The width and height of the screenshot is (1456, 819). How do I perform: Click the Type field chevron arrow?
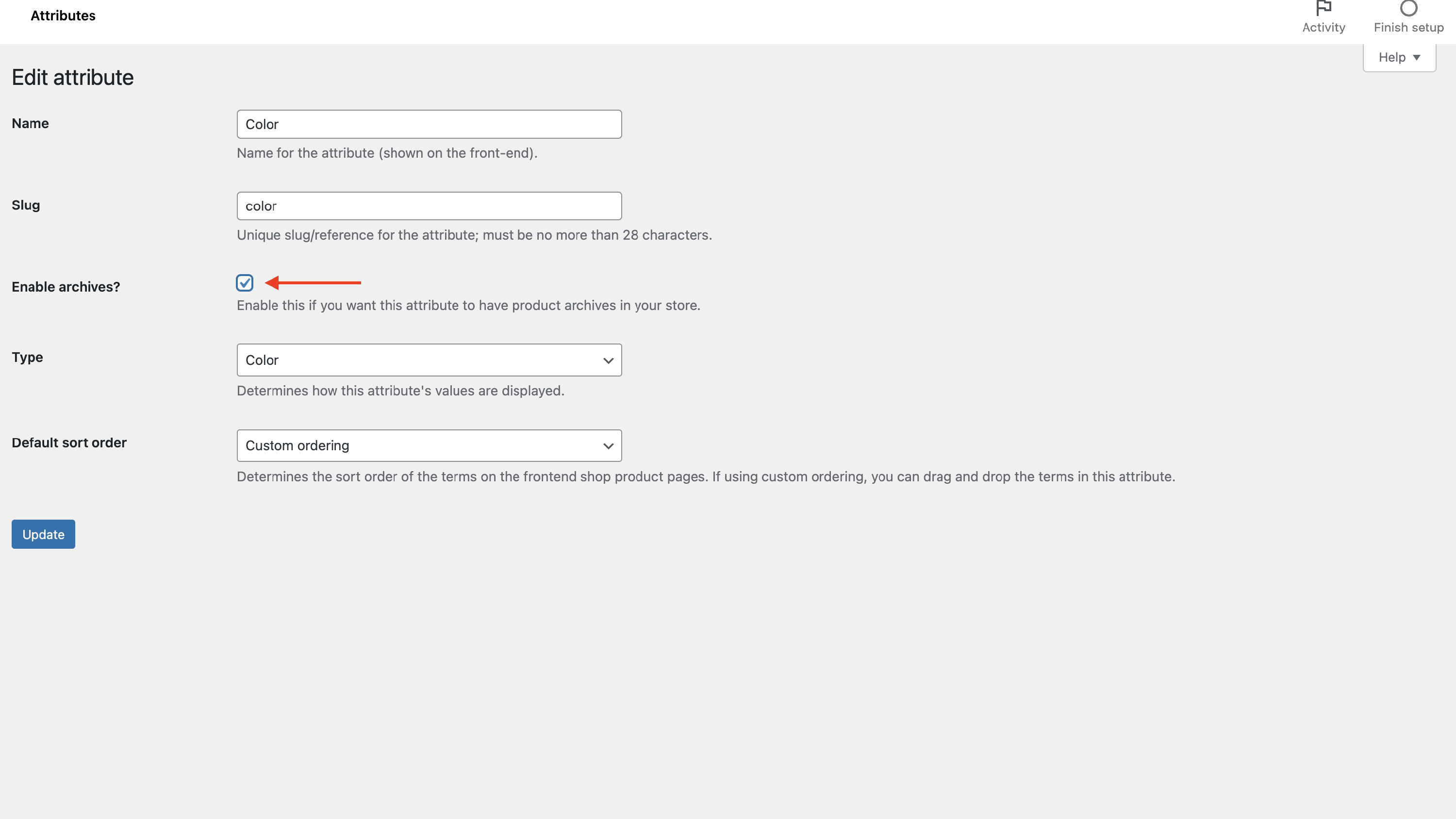608,360
